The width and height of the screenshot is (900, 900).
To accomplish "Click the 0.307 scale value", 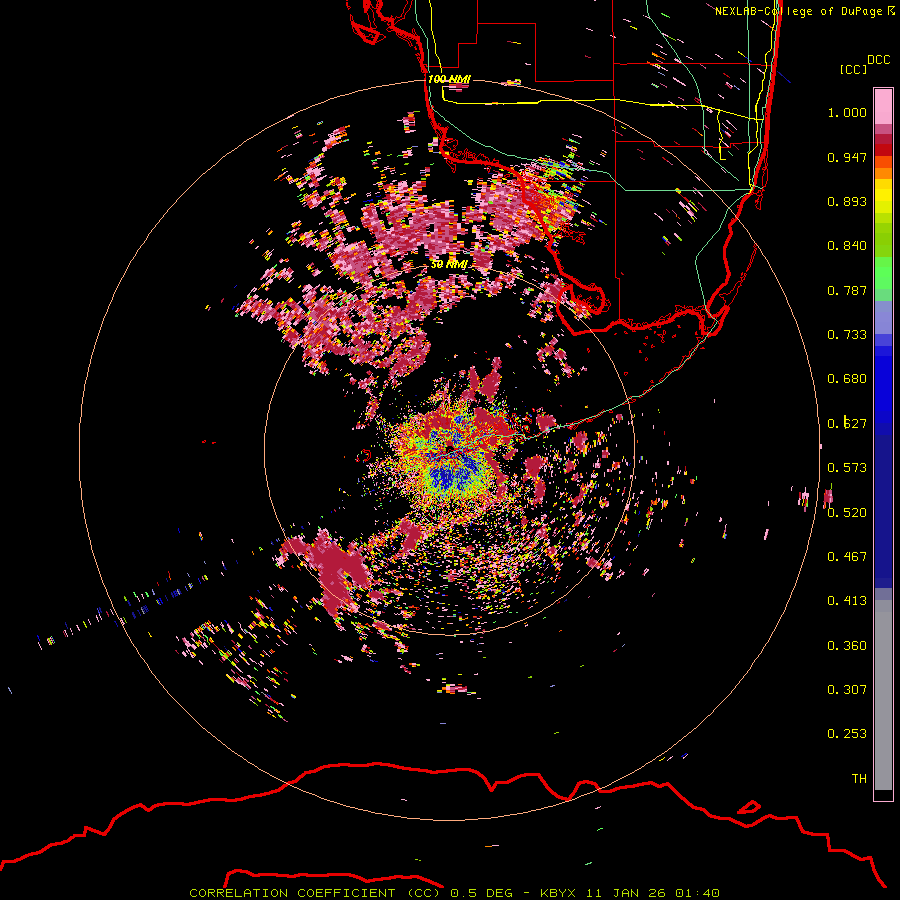I will point(847,690).
